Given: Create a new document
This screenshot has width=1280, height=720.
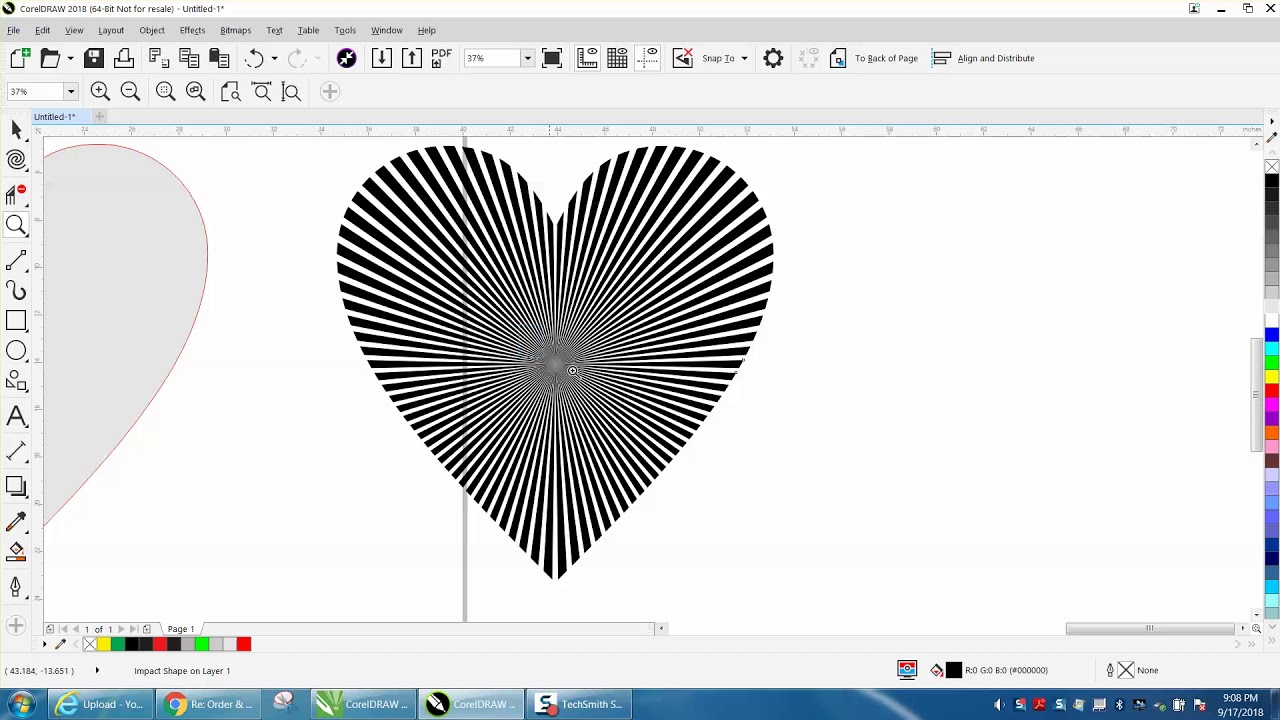Looking at the screenshot, I should [20, 58].
